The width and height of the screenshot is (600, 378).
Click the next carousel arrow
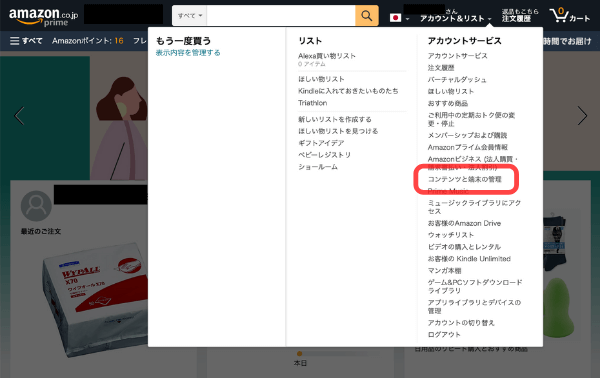click(x=582, y=116)
